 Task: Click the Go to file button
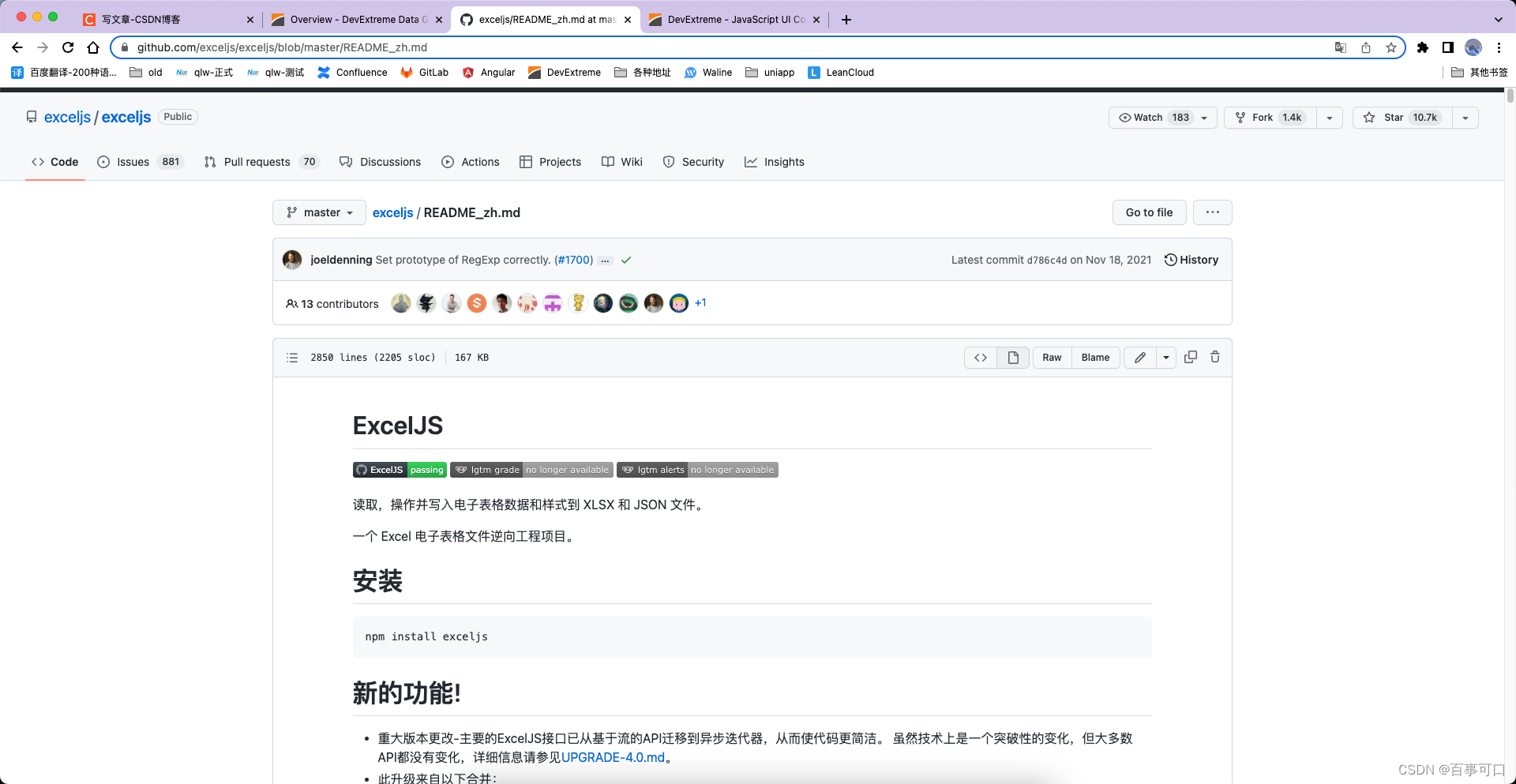tap(1150, 212)
